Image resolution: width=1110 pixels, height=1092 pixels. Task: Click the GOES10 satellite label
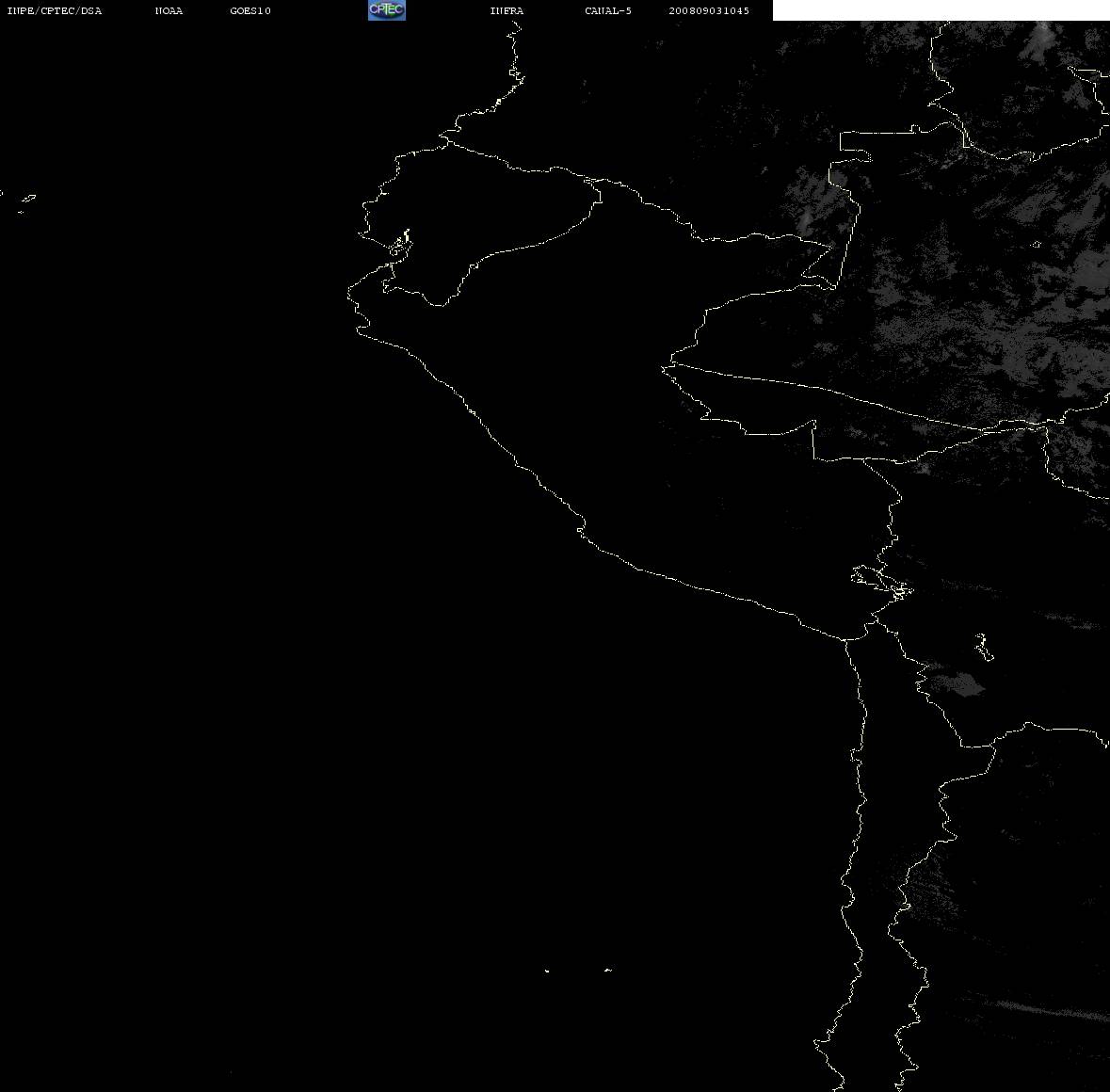point(250,10)
